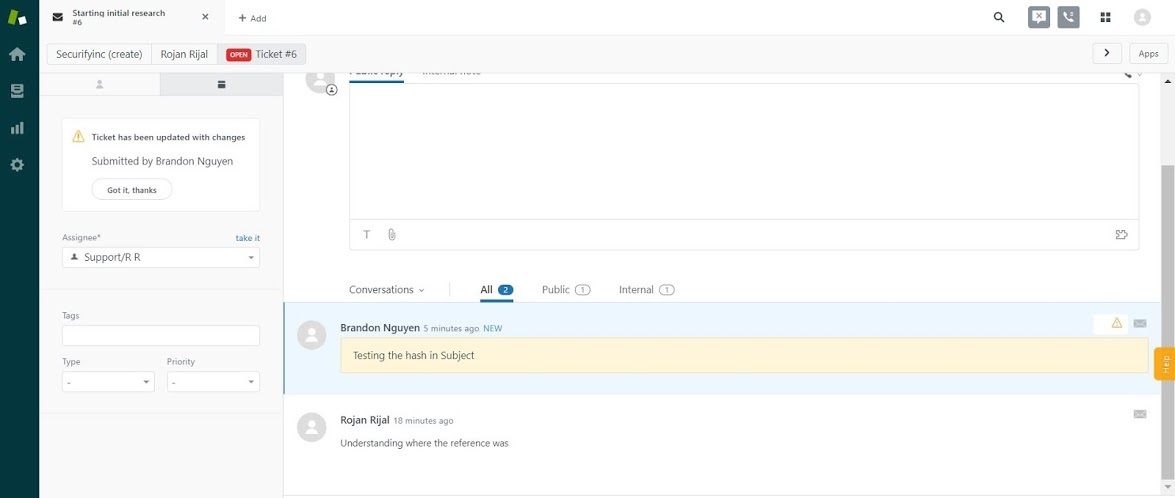Click into the reply text area
Viewport: 1175px width, 498px height.
(x=744, y=151)
